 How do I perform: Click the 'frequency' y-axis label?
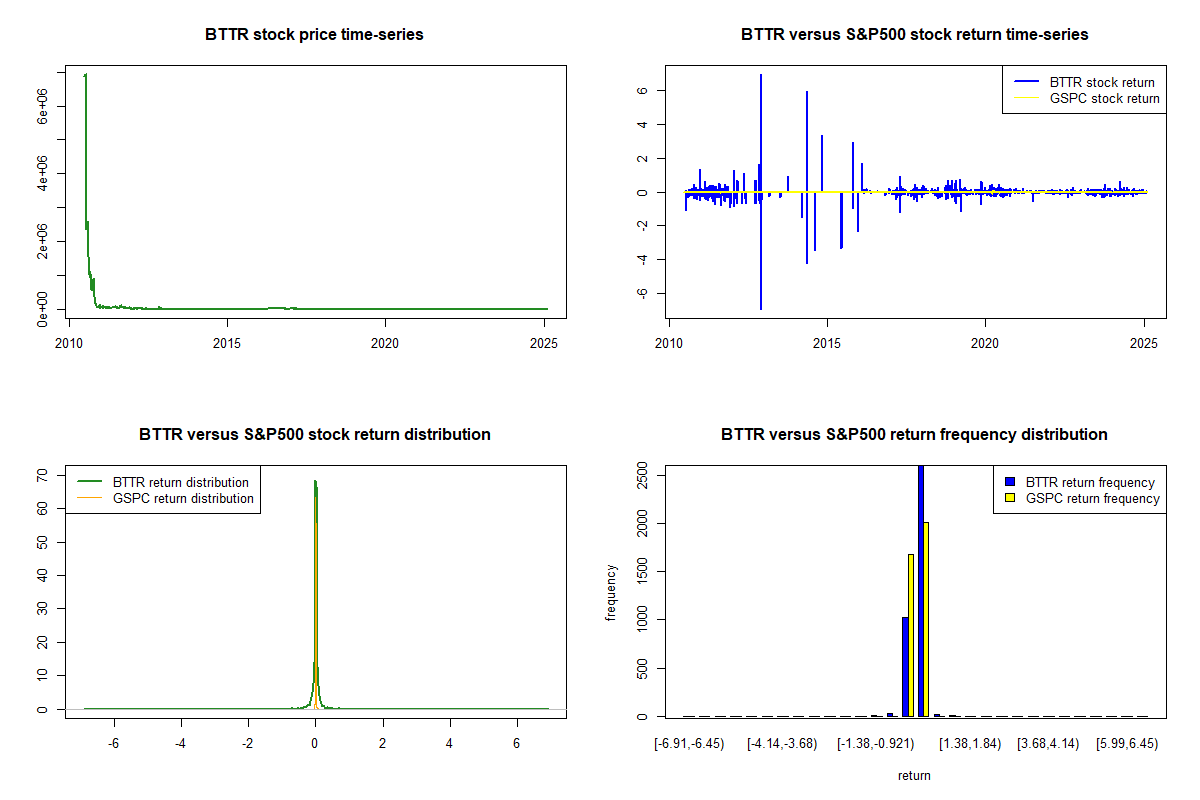tap(611, 592)
